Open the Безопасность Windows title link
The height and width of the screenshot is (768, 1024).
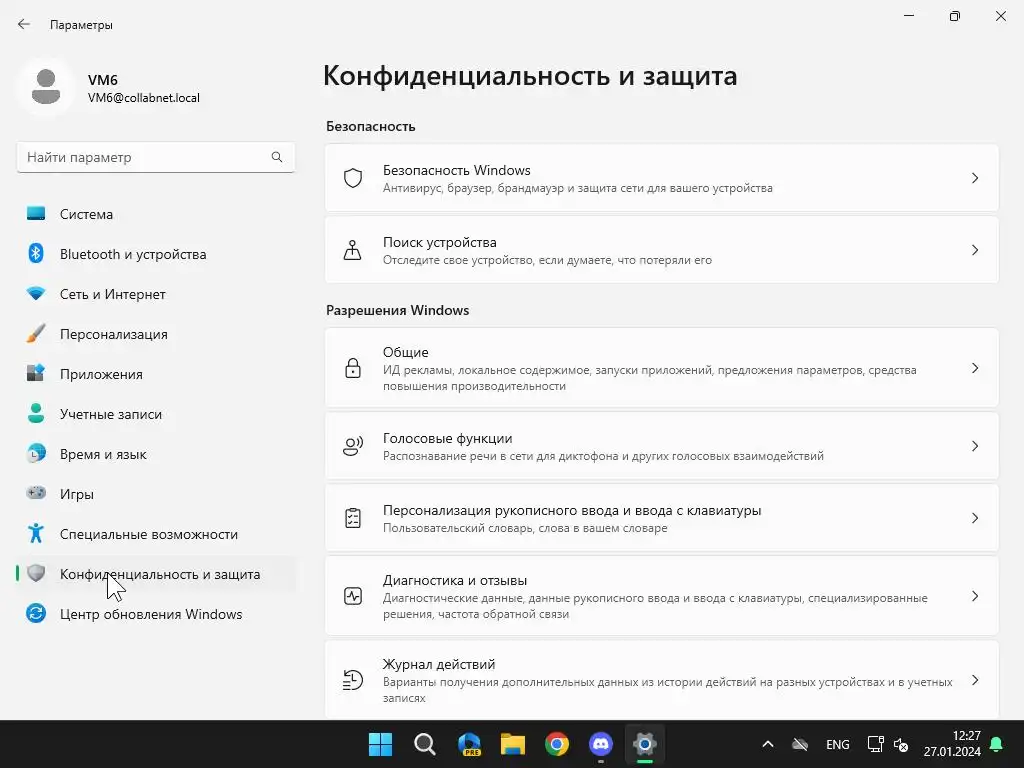[x=456, y=170]
